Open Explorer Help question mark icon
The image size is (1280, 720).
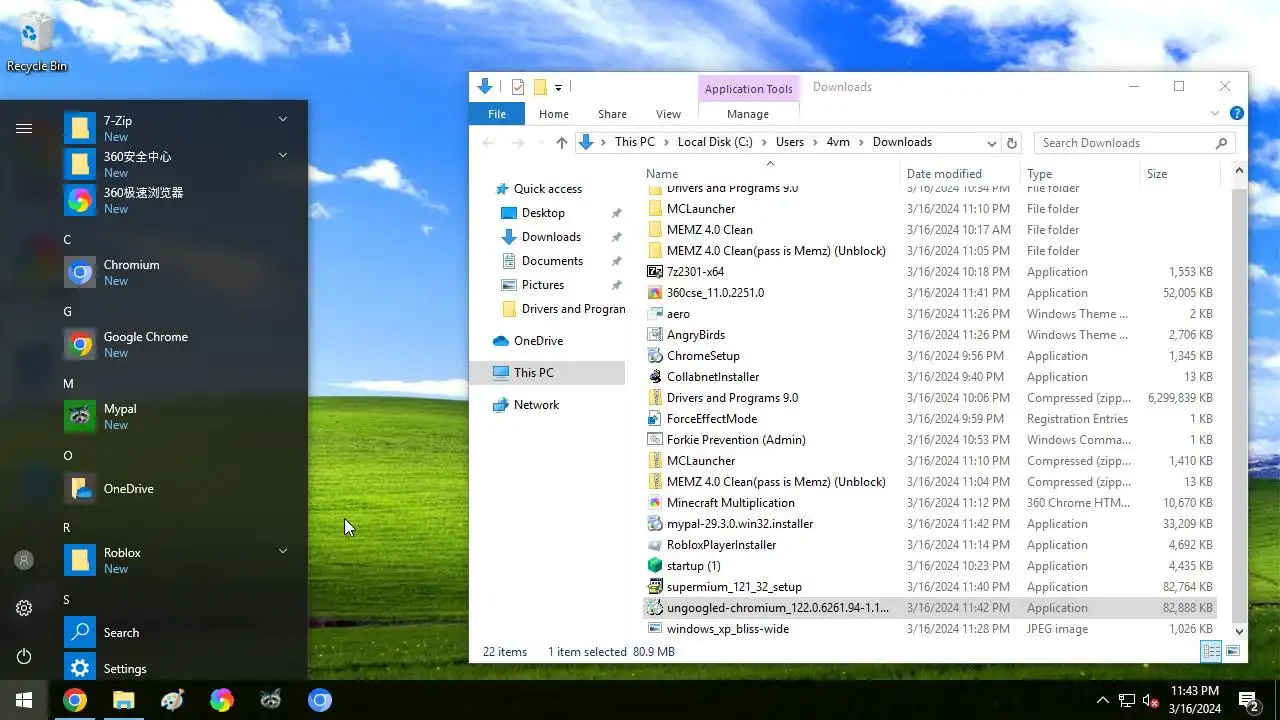pos(1237,114)
